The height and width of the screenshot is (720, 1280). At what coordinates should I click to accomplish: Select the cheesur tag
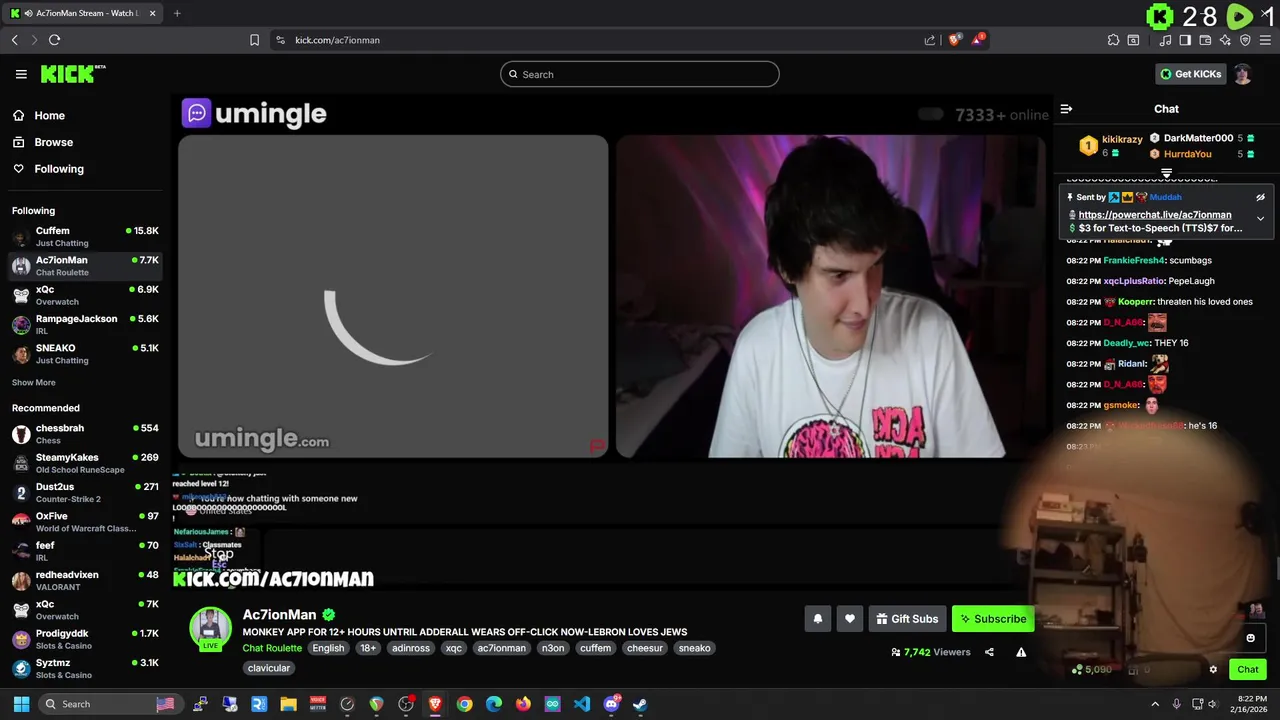[x=645, y=648]
